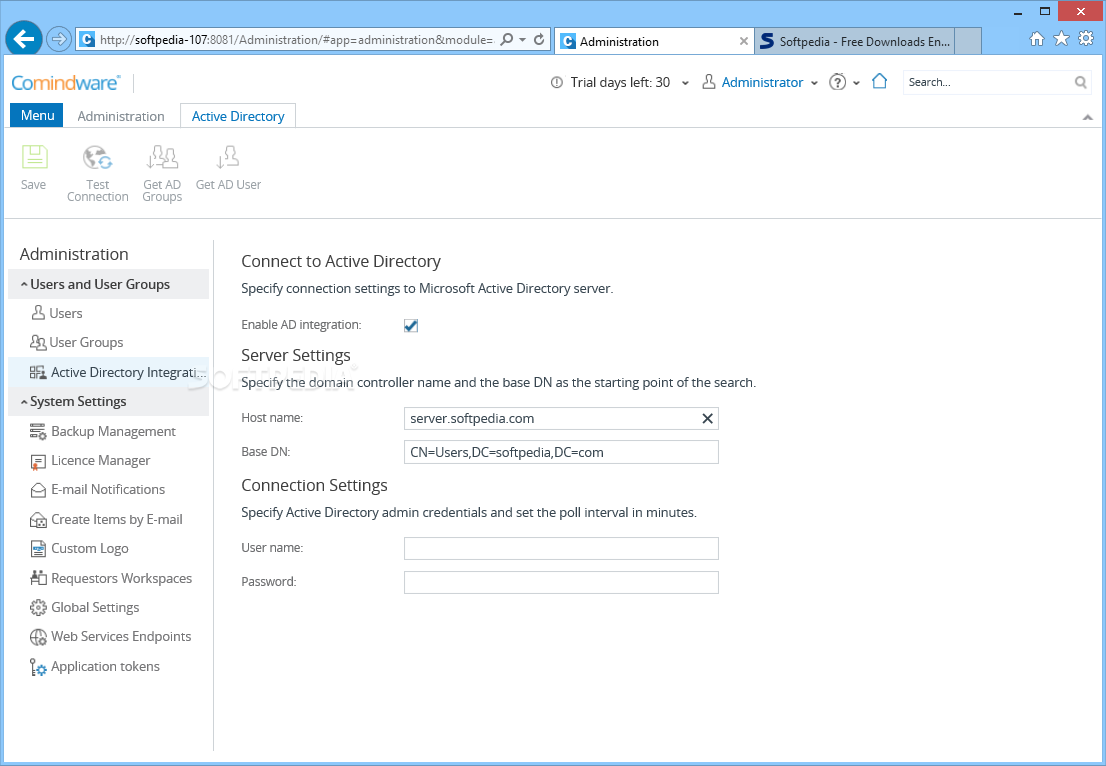Click the 'Connection Settings' heading
Image resolution: width=1106 pixels, height=766 pixels.
(314, 485)
